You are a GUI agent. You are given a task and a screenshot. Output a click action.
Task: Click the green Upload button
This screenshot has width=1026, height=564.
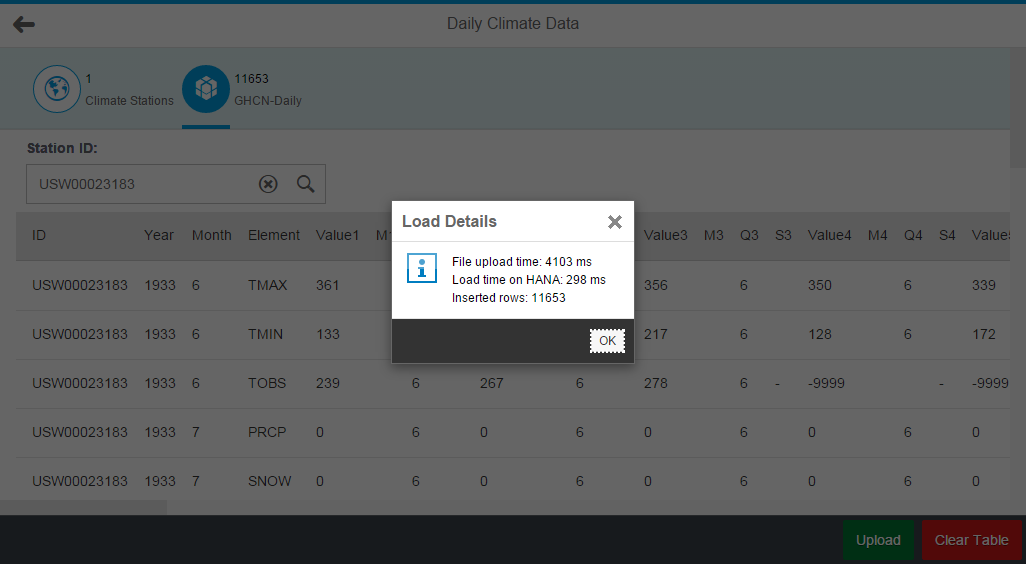tap(878, 540)
